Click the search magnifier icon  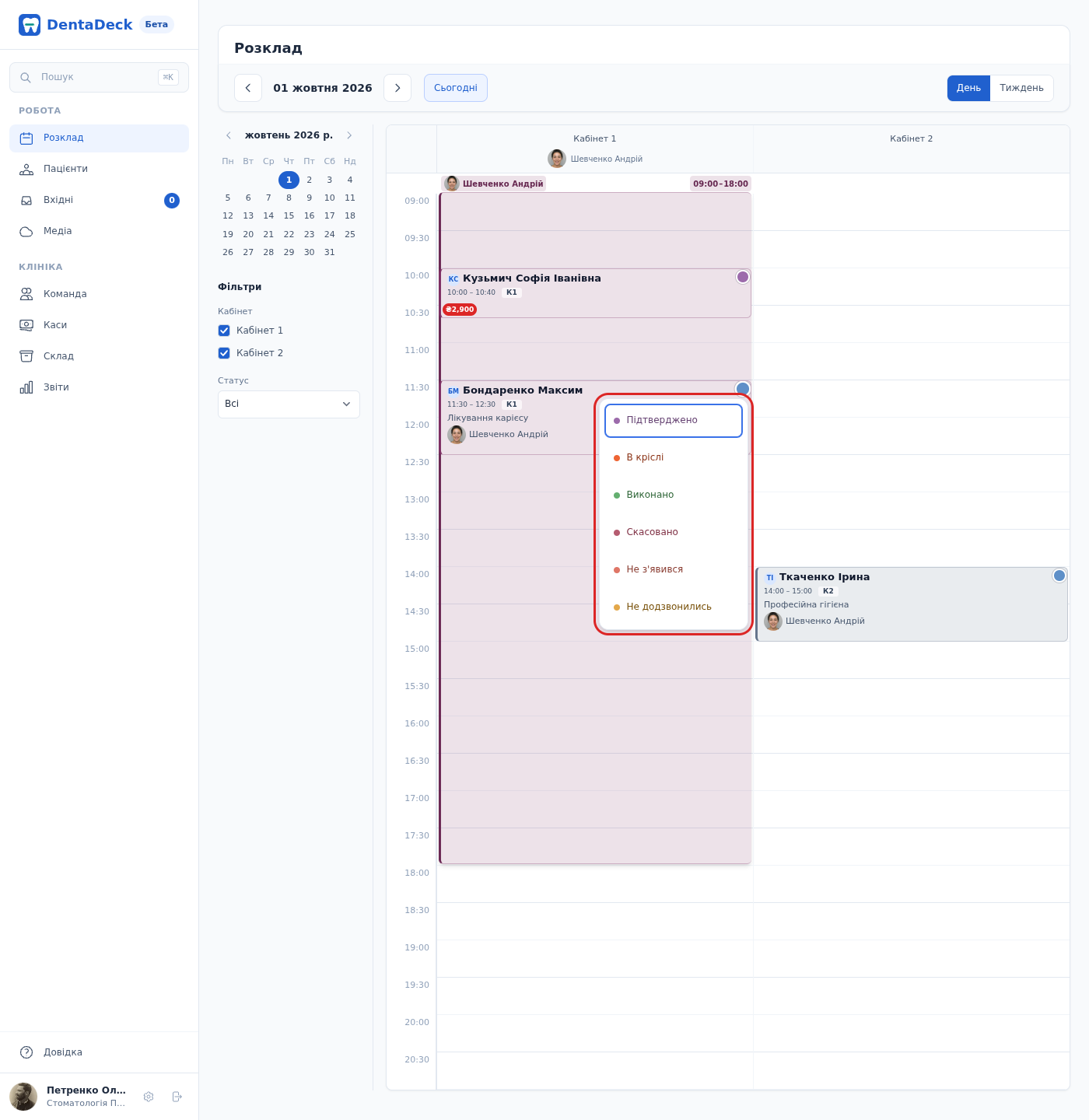[26, 78]
